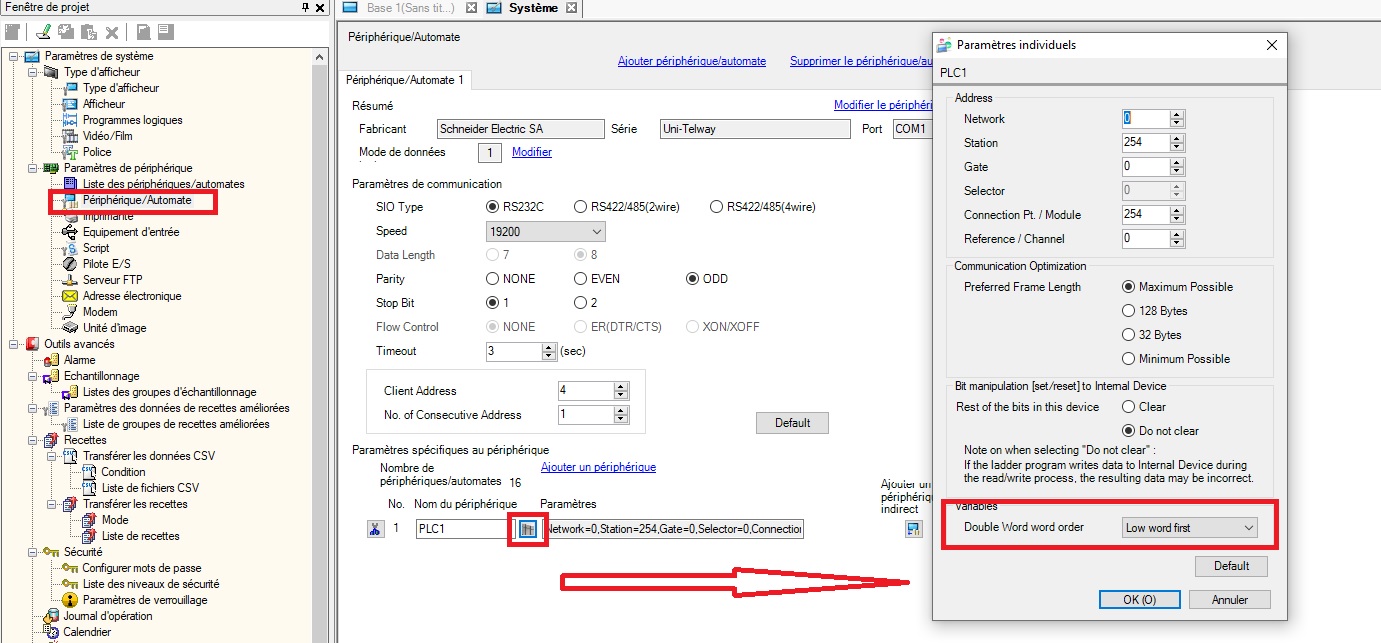
Task: Increase the Timeout value with up arrow
Action: pyautogui.click(x=548, y=347)
